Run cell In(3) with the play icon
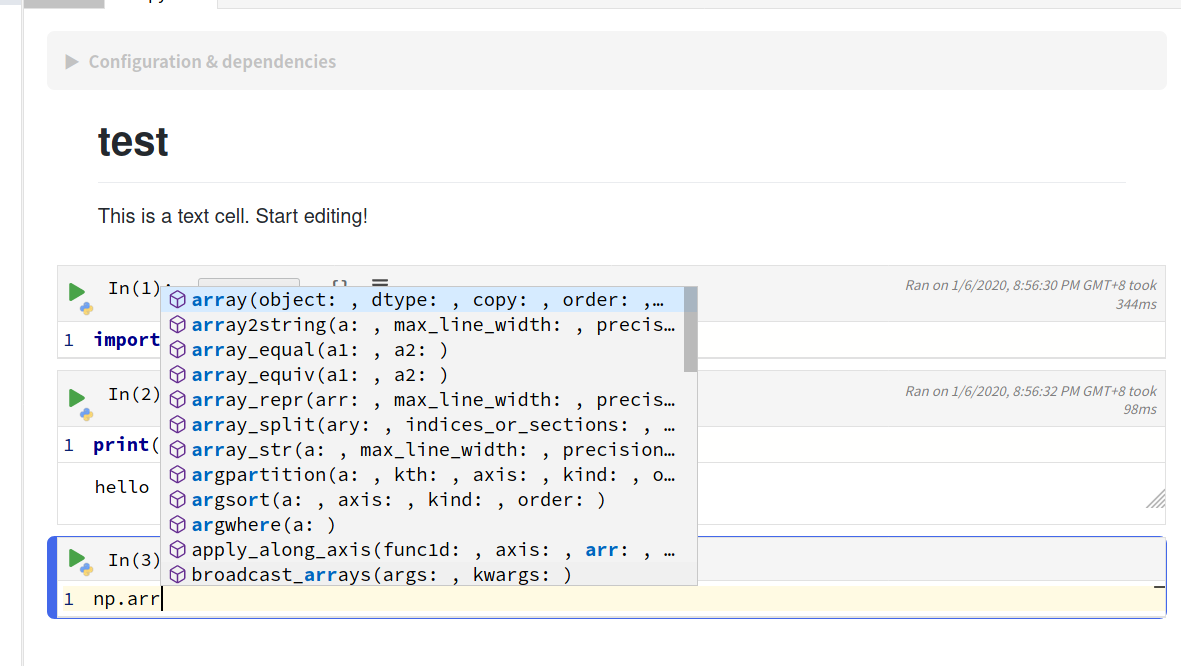The image size is (1181, 666). click(77, 558)
